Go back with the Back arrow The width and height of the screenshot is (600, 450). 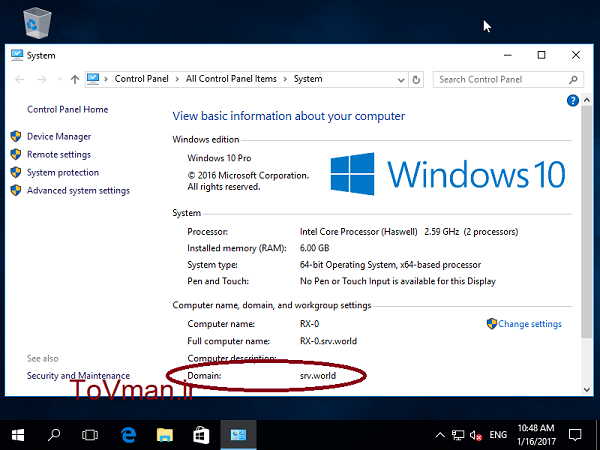pos(20,80)
